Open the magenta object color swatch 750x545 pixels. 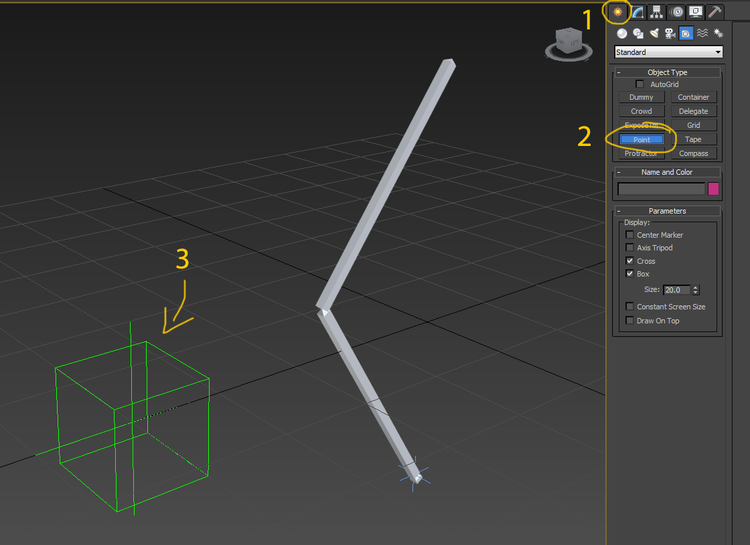click(713, 189)
